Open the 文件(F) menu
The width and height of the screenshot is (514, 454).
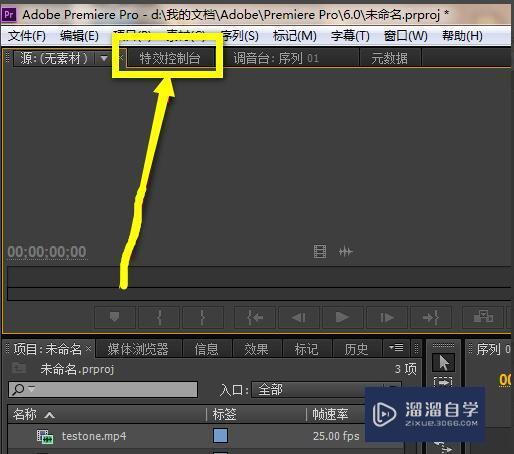(27, 36)
